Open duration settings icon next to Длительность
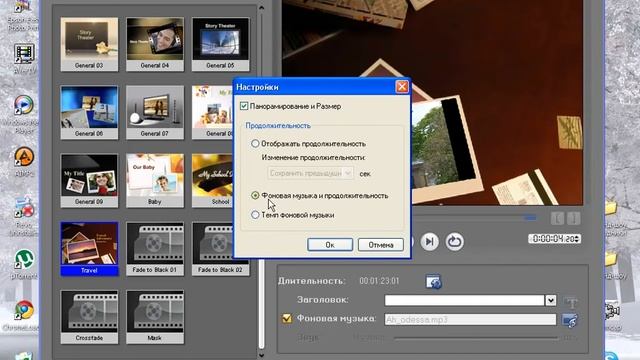Image resolution: width=640 pixels, height=360 pixels. click(433, 282)
